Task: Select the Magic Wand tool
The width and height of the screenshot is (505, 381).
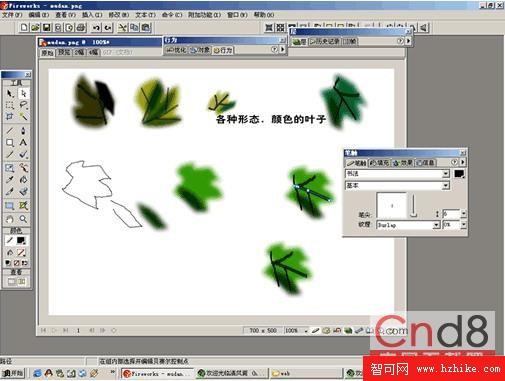Action: pyautogui.click(x=23, y=117)
